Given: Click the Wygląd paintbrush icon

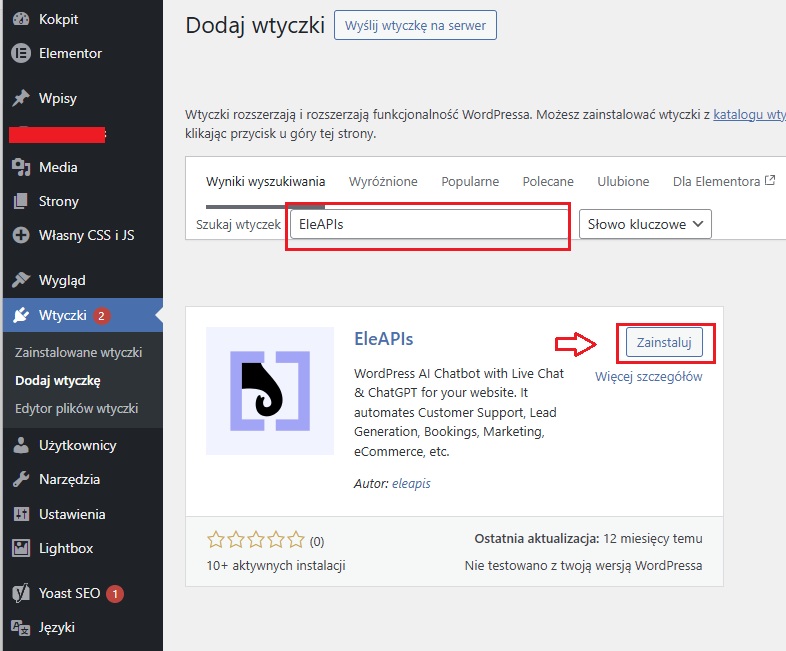Looking at the screenshot, I should tap(20, 280).
